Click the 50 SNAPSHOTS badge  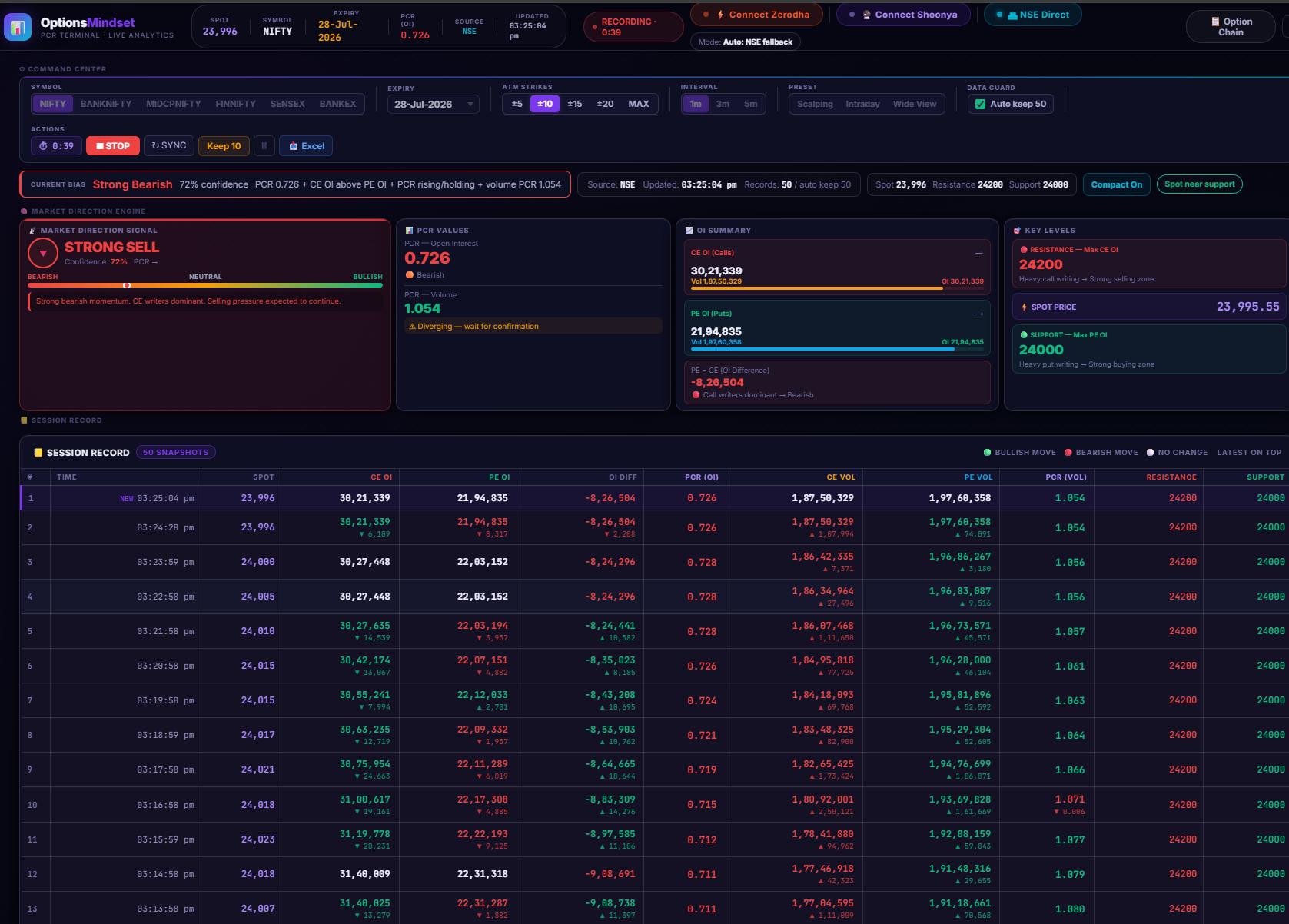[176, 453]
